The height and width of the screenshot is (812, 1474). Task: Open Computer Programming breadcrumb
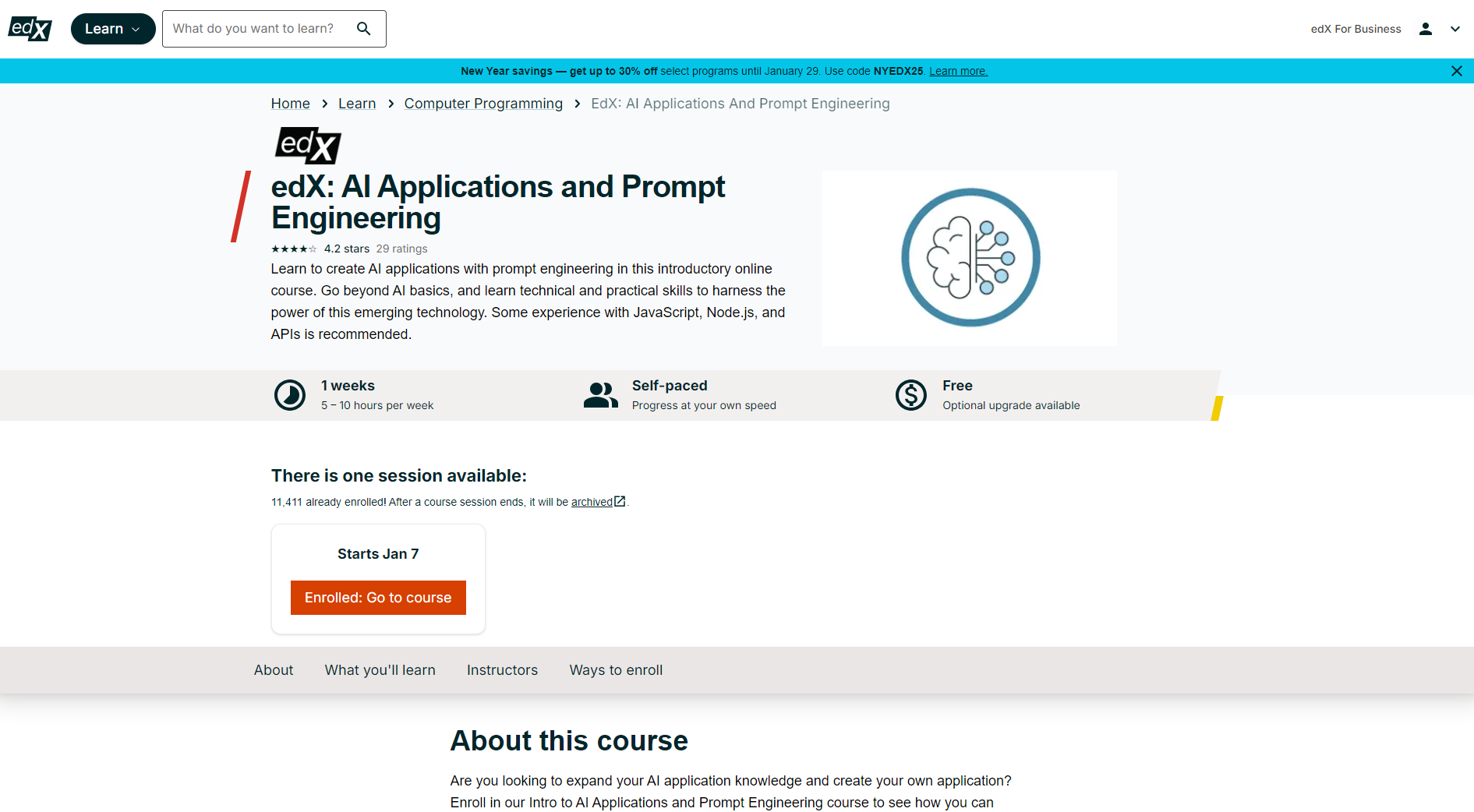point(483,104)
